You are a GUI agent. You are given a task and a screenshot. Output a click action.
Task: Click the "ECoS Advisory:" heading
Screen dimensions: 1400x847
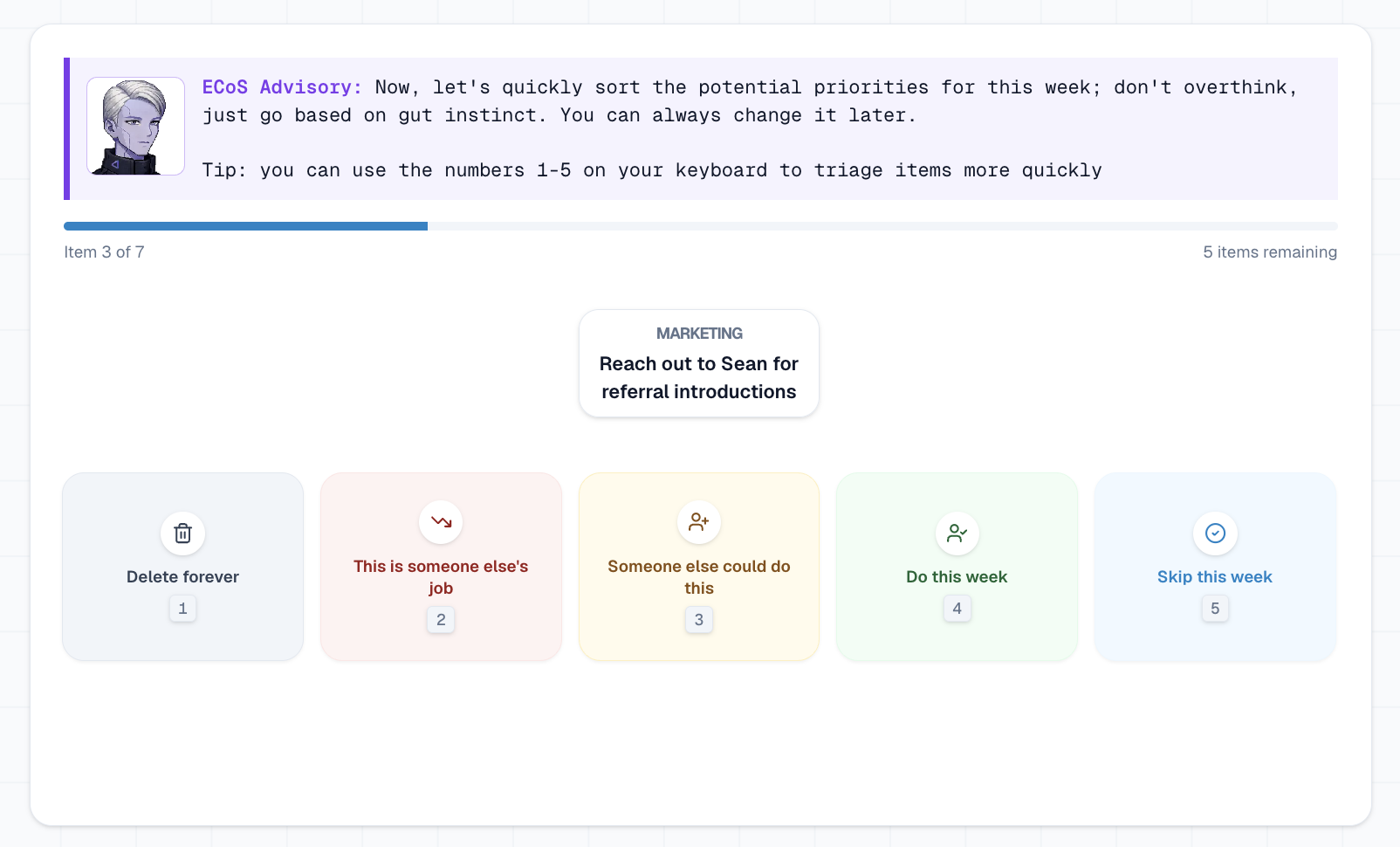[282, 87]
